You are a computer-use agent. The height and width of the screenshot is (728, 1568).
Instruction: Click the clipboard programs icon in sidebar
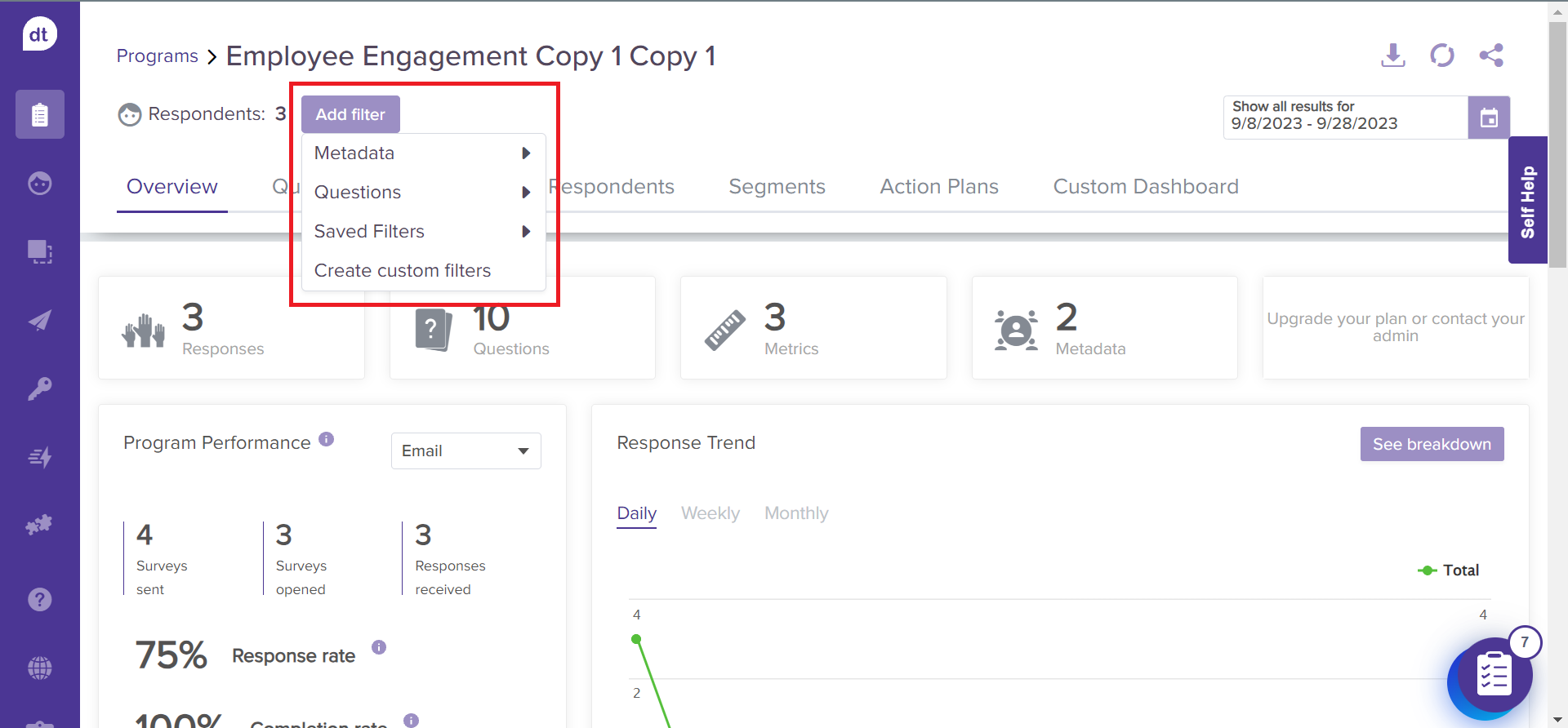click(39, 114)
